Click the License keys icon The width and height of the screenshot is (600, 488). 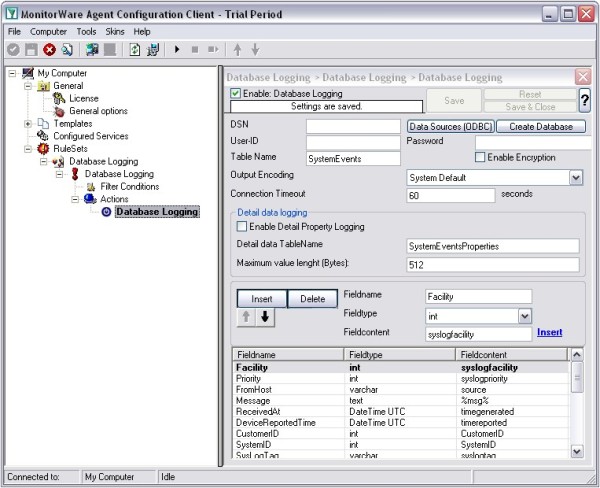(x=59, y=98)
